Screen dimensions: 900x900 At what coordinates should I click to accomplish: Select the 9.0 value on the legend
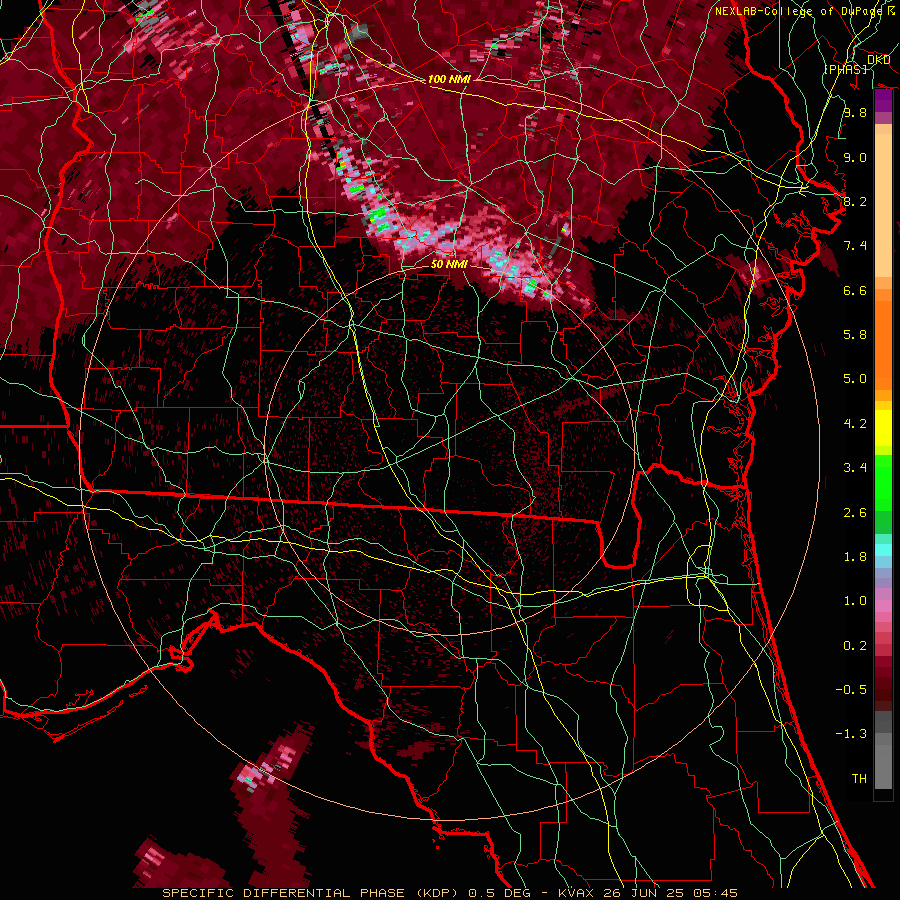click(855, 157)
